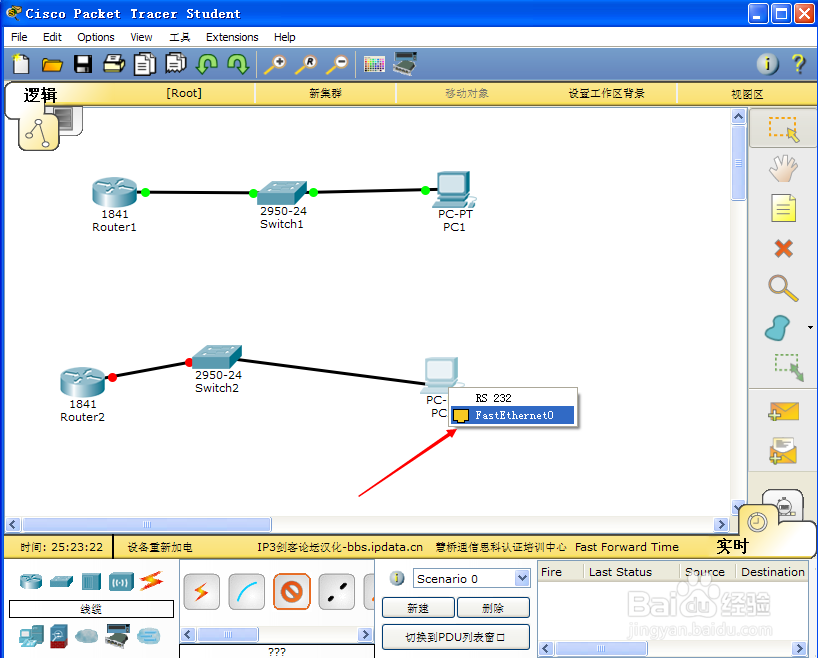This screenshot has width=818, height=658.
Task: Open the Extensions menu
Action: coord(232,37)
